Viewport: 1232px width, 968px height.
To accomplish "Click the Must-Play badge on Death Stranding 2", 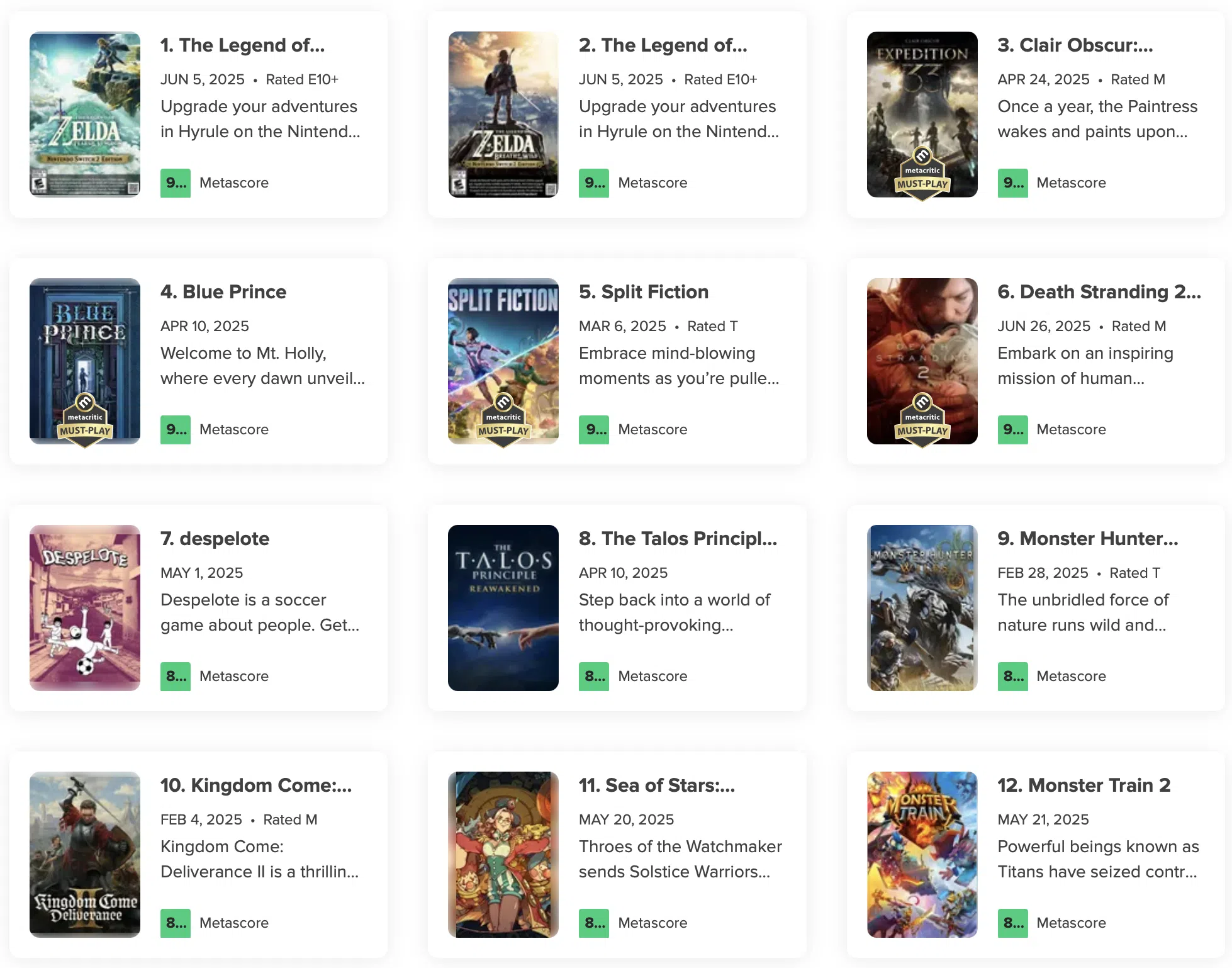I will pyautogui.click(x=922, y=420).
